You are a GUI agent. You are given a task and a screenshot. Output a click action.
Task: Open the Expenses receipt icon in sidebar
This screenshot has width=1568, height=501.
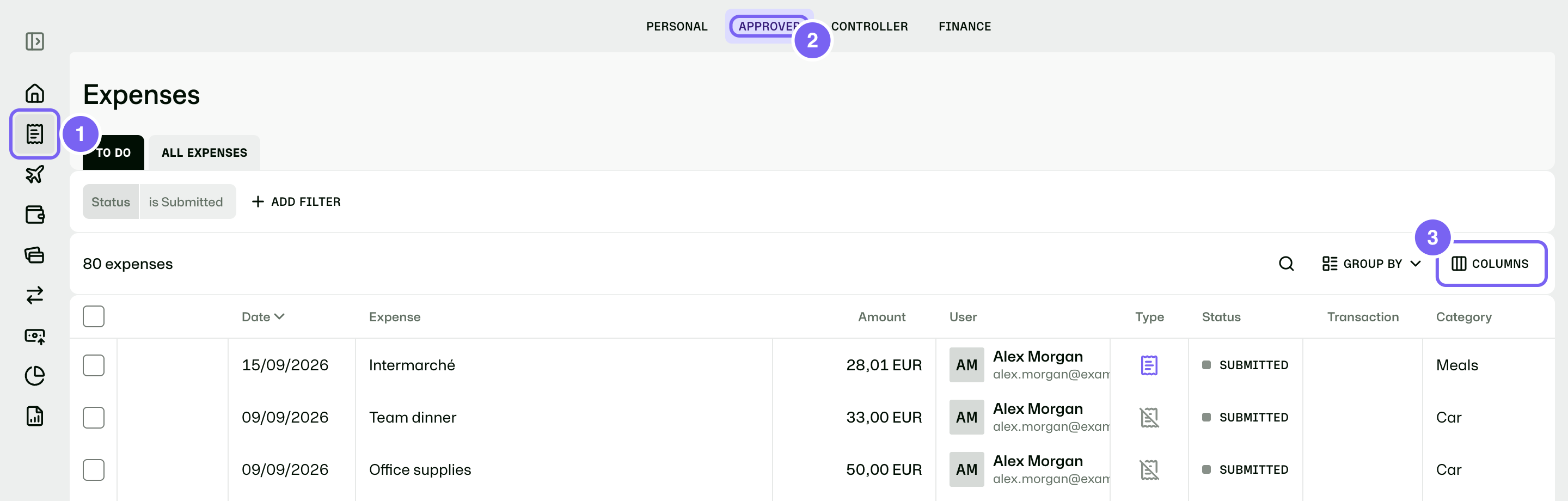35,134
